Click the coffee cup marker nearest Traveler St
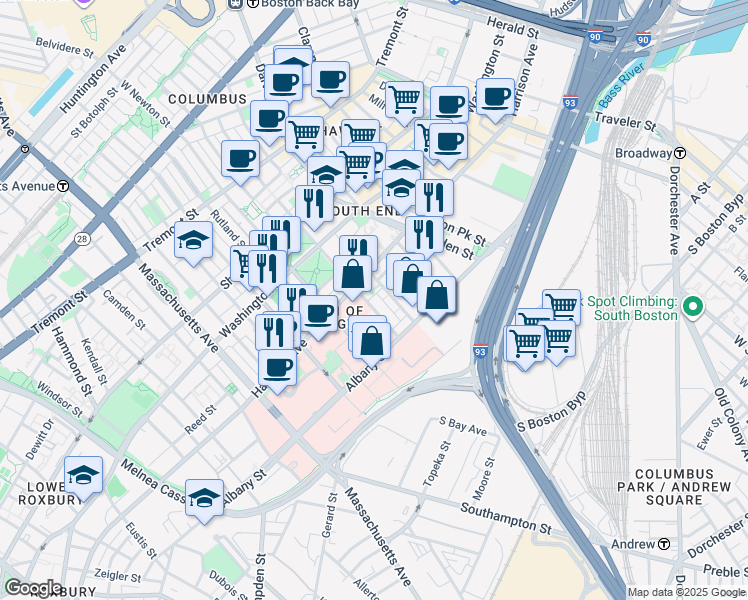 pos(495,97)
